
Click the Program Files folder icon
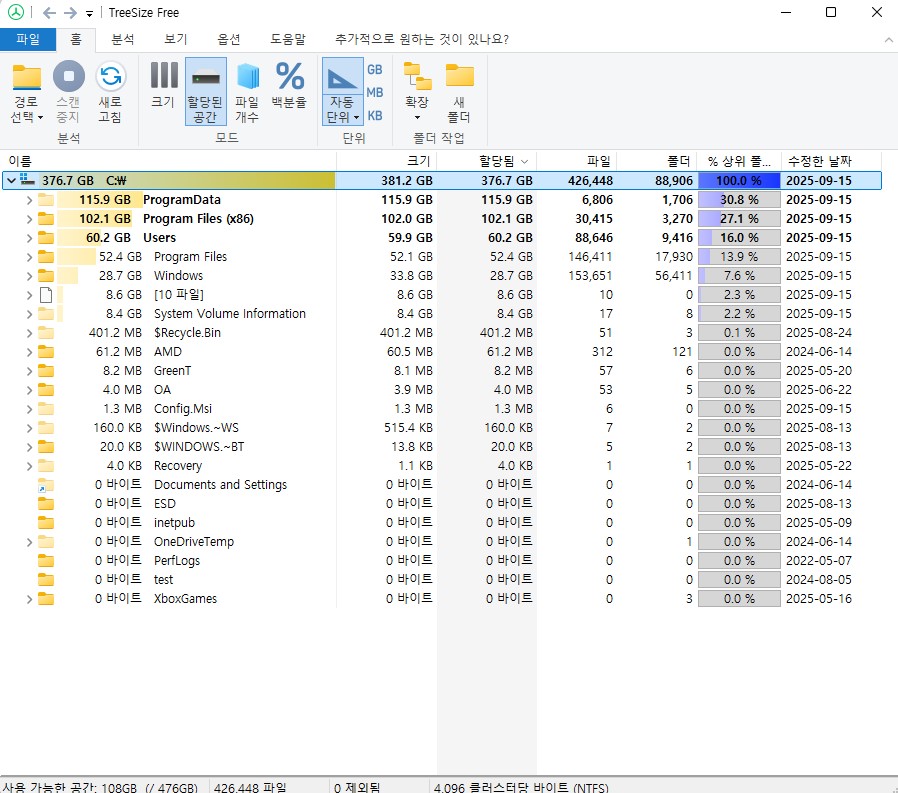(46, 257)
